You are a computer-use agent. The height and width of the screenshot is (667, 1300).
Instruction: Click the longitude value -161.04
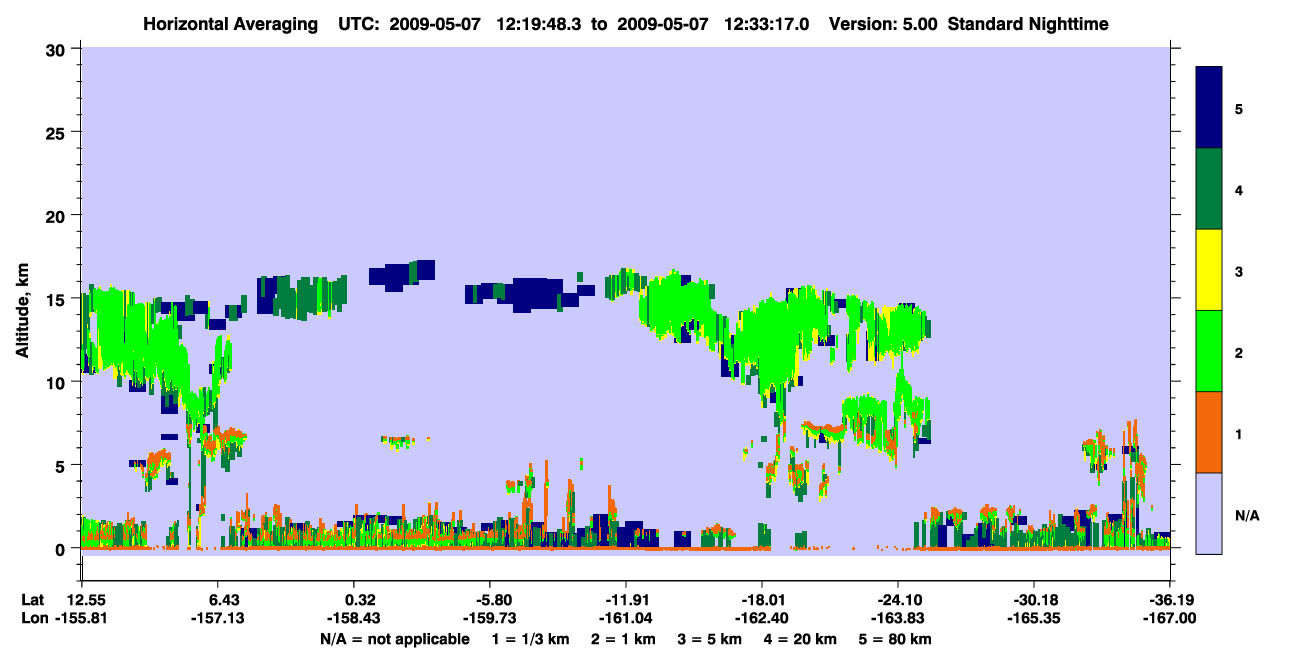tap(626, 619)
